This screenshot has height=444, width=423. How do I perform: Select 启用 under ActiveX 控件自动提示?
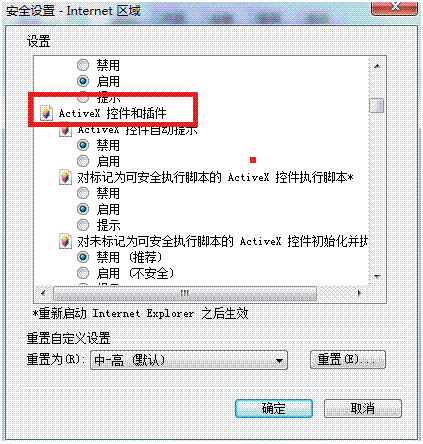coord(83,161)
